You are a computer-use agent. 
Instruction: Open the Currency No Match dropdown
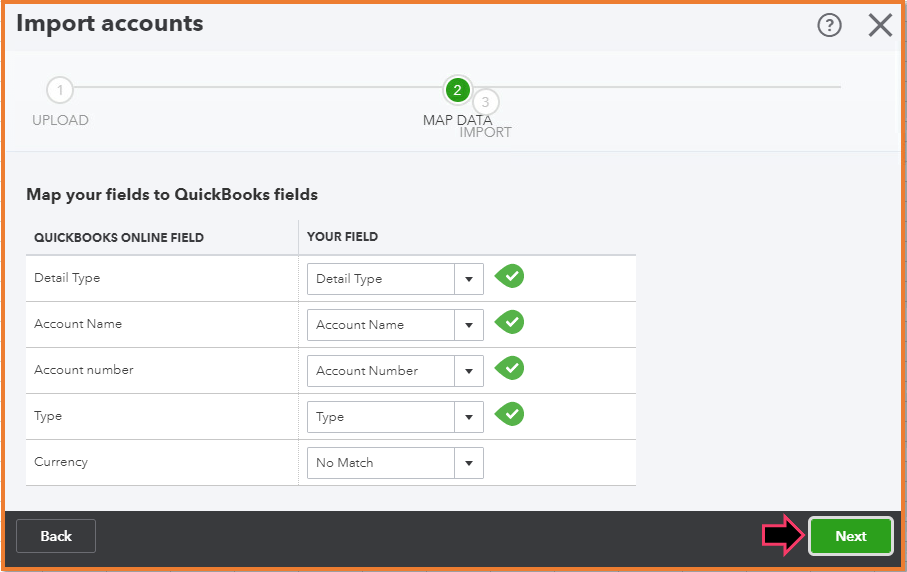[x=469, y=463]
